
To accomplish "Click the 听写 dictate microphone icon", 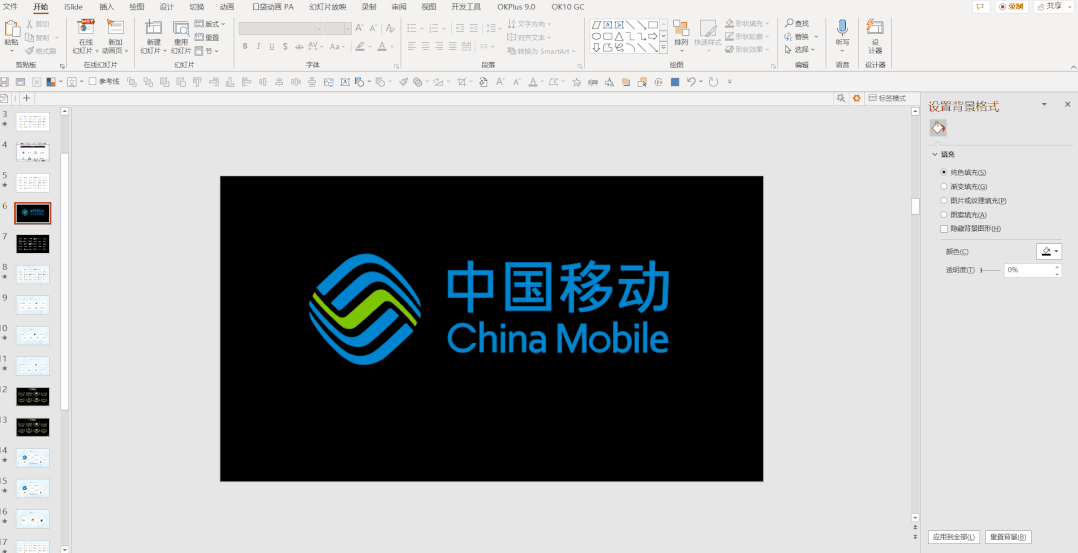I will tap(842, 28).
